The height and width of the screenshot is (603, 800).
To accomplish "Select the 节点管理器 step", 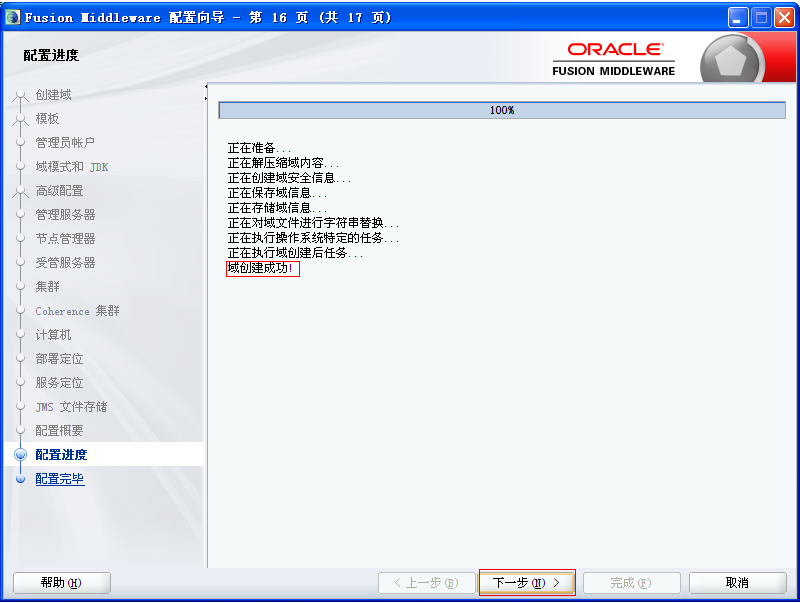I will [x=65, y=238].
